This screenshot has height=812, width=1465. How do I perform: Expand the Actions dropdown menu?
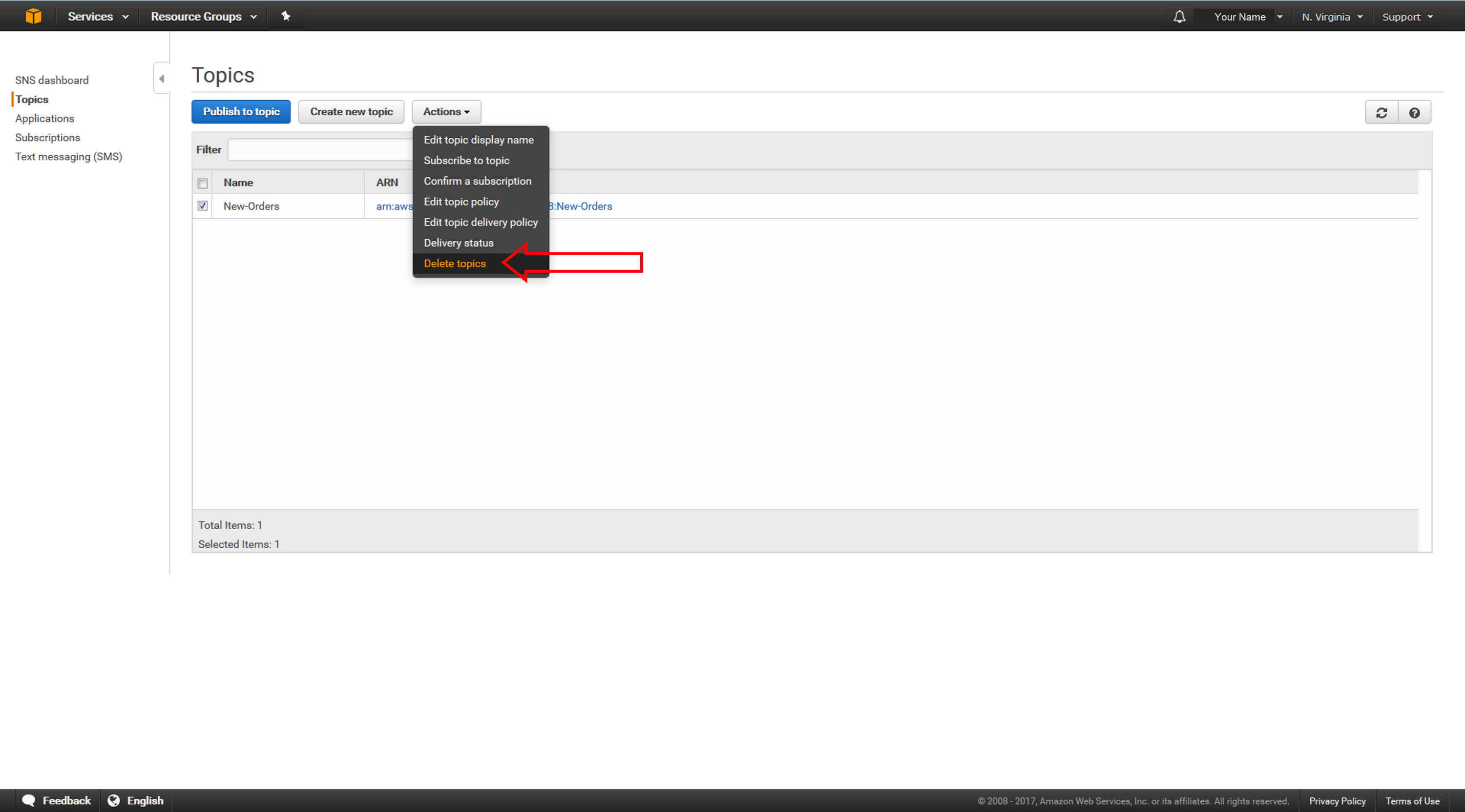click(446, 111)
